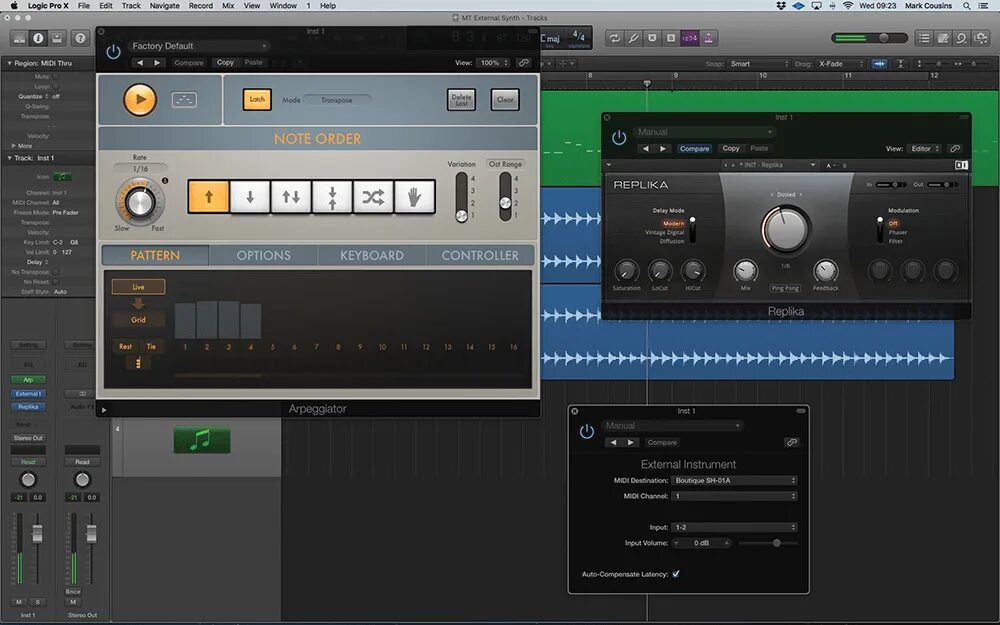Click the chord step icon below Rest

[x=138, y=363]
